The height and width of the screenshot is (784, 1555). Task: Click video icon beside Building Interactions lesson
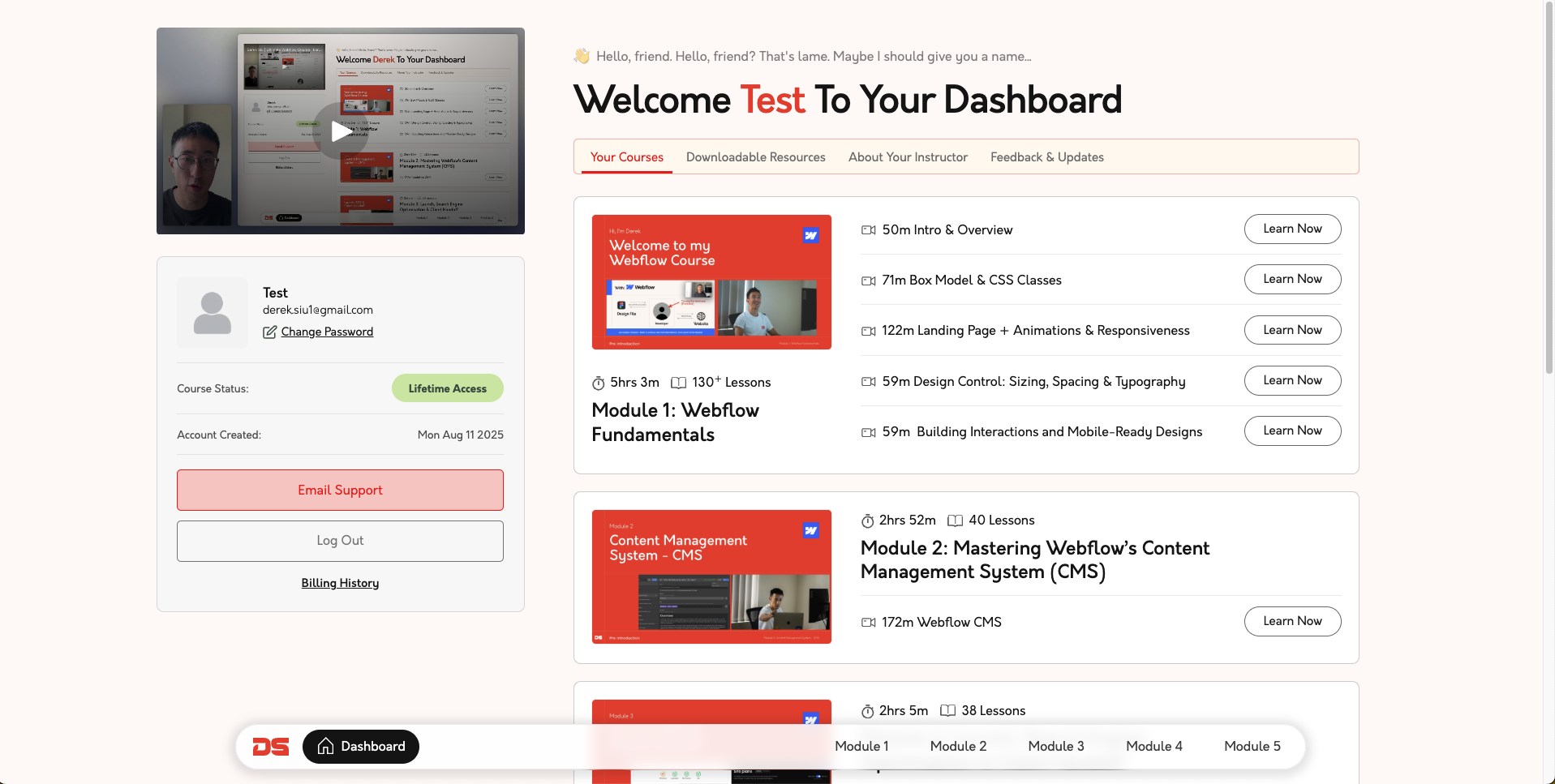(x=868, y=432)
